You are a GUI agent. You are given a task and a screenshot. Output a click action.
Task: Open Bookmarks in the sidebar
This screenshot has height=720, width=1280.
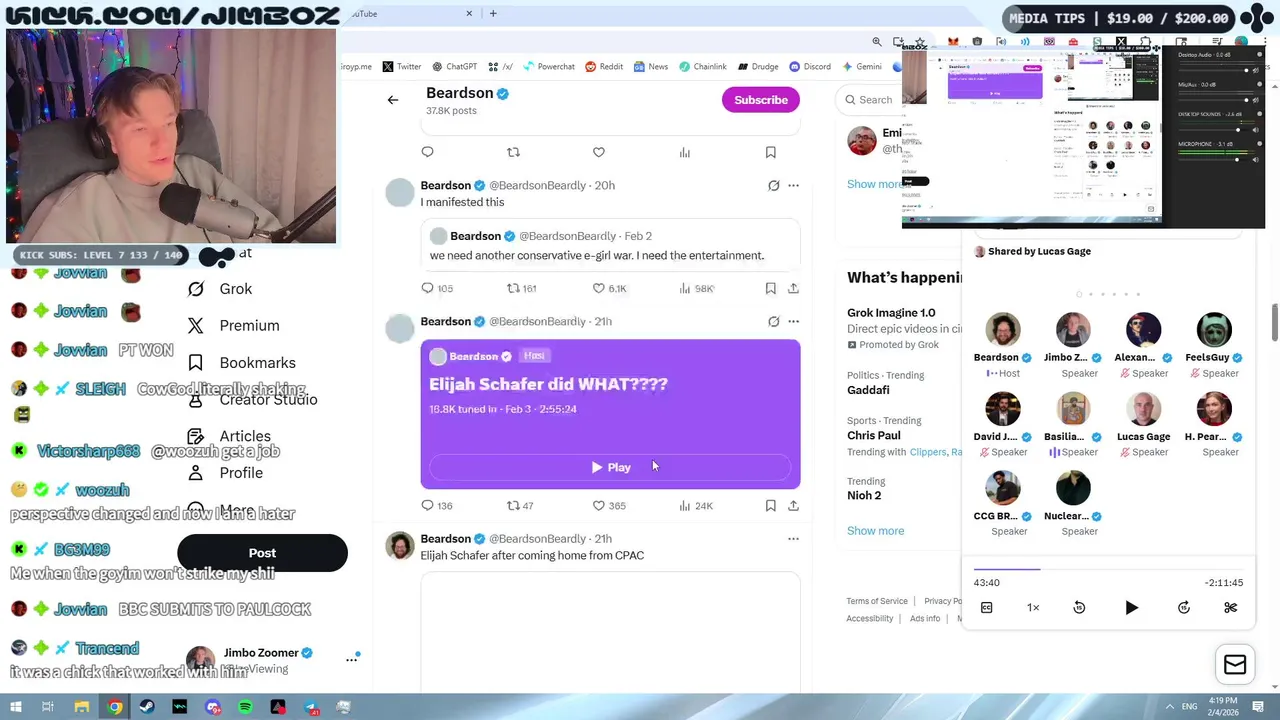(242, 363)
